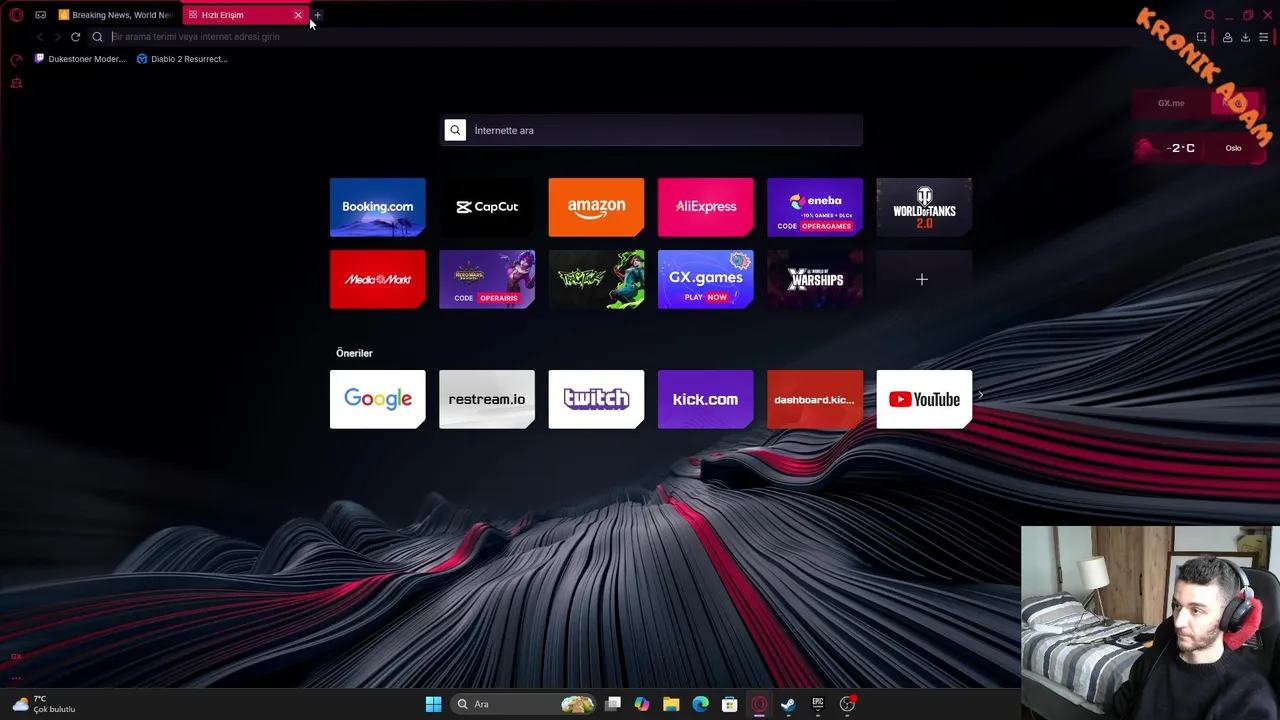The width and height of the screenshot is (1280, 720).
Task: Open the profile account icon
Action: tap(1227, 37)
